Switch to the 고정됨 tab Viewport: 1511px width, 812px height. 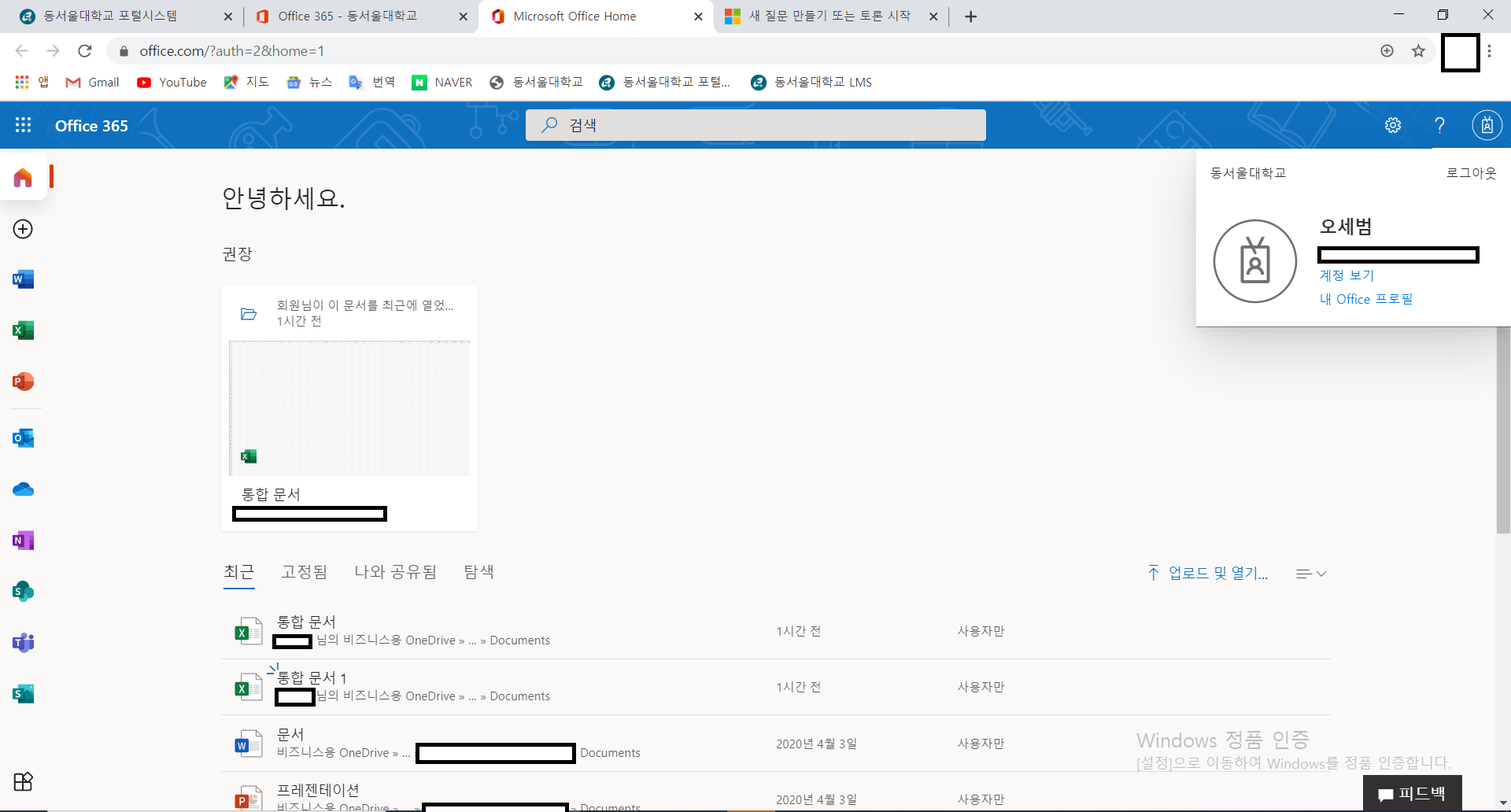(x=304, y=572)
